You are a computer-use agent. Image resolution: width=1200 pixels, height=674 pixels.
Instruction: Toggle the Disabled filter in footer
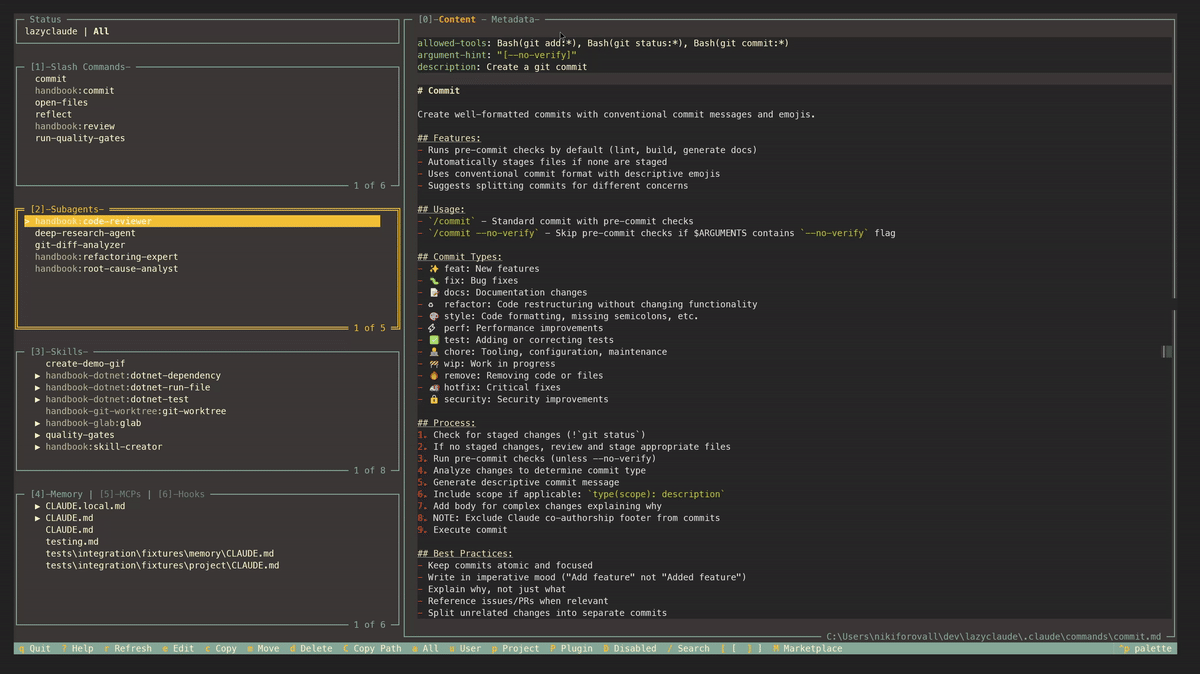click(x=630, y=648)
